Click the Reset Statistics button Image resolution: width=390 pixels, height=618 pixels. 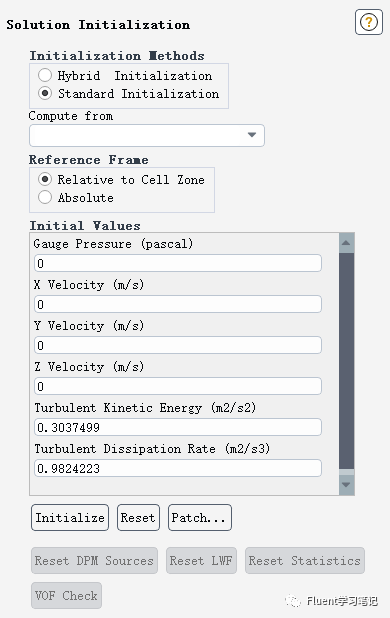(x=305, y=560)
